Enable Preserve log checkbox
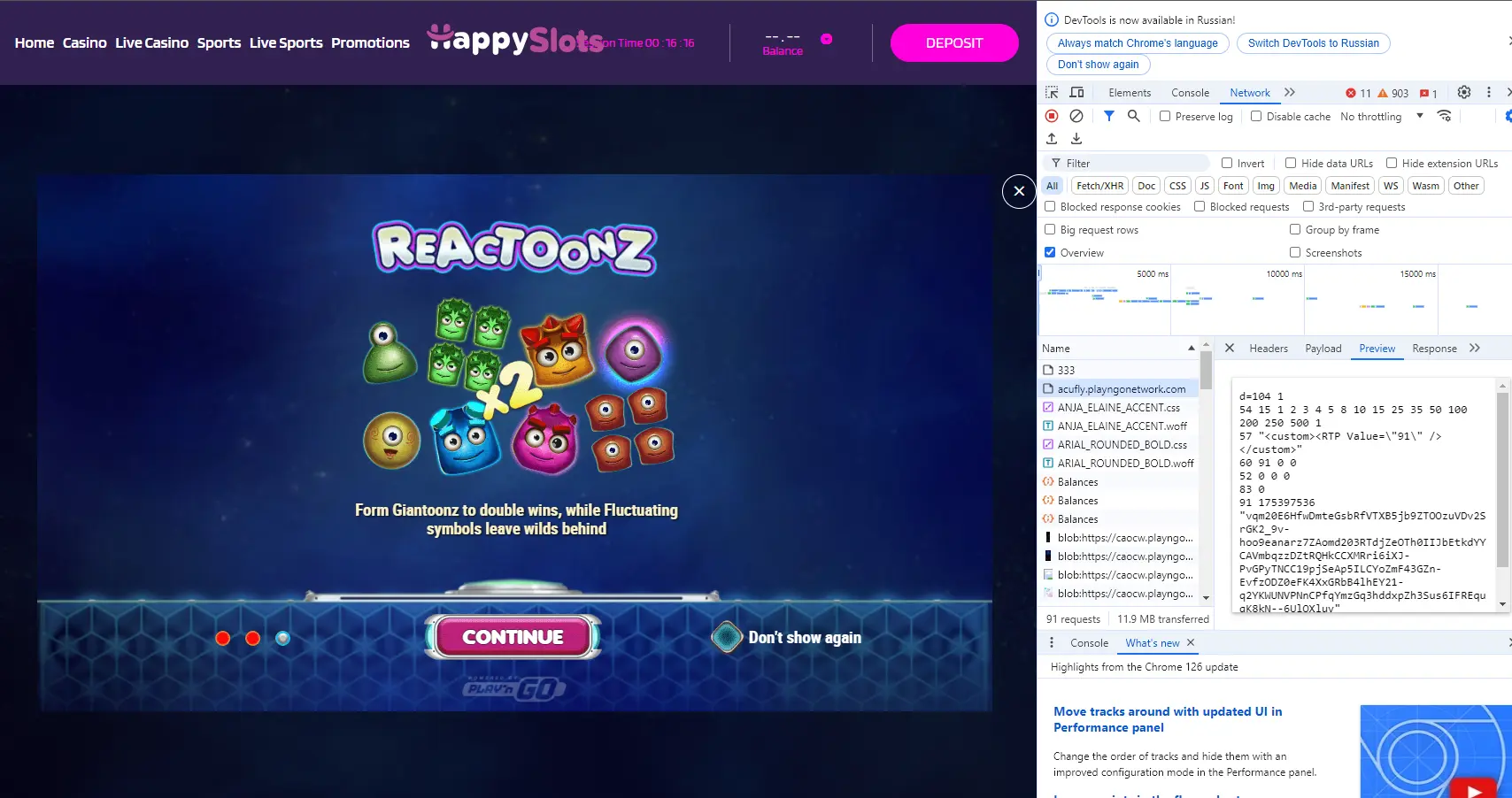Image resolution: width=1512 pixels, height=798 pixels. pos(1165,116)
